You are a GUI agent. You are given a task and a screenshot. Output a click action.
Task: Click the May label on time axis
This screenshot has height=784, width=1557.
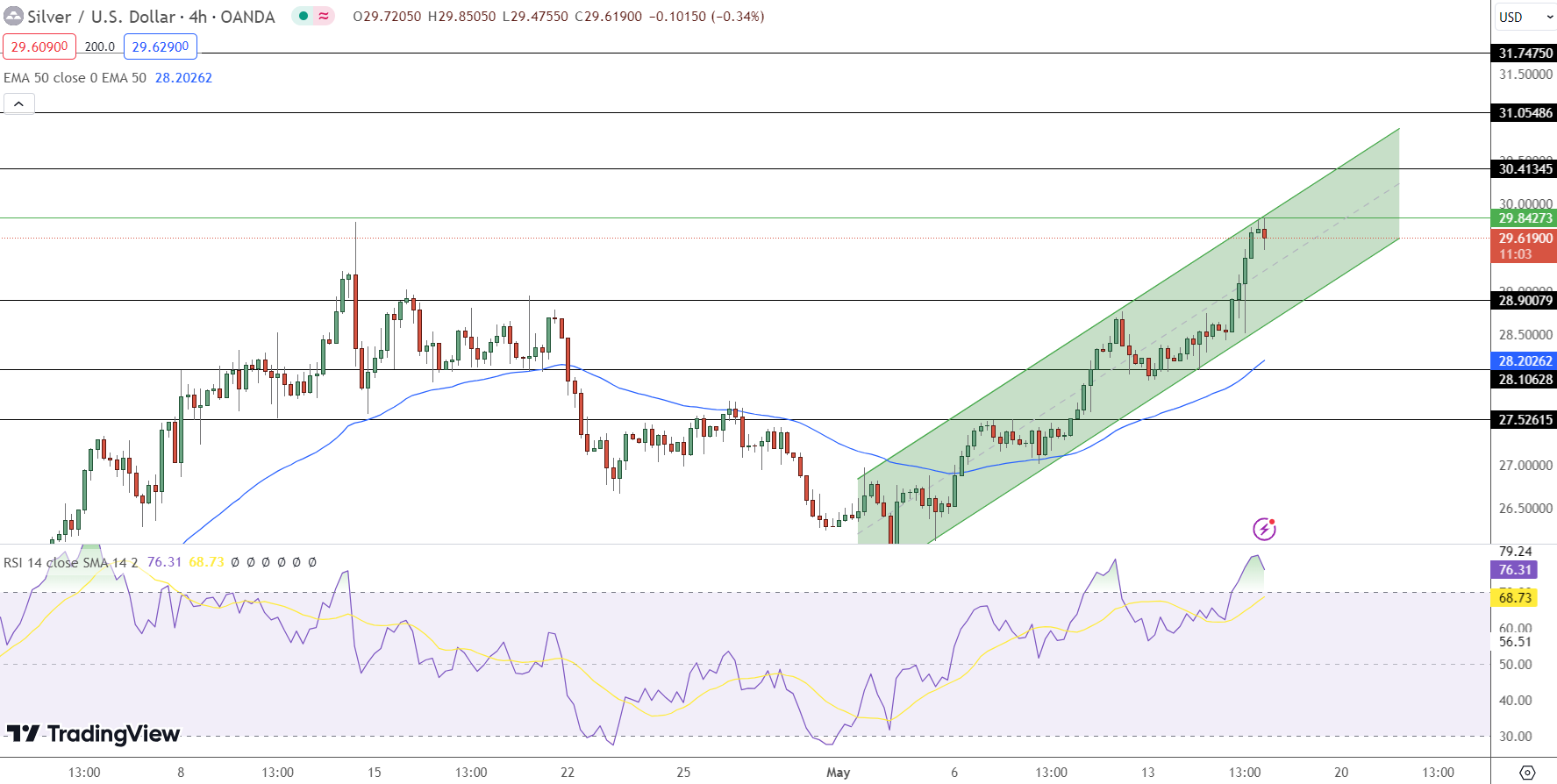click(x=839, y=773)
